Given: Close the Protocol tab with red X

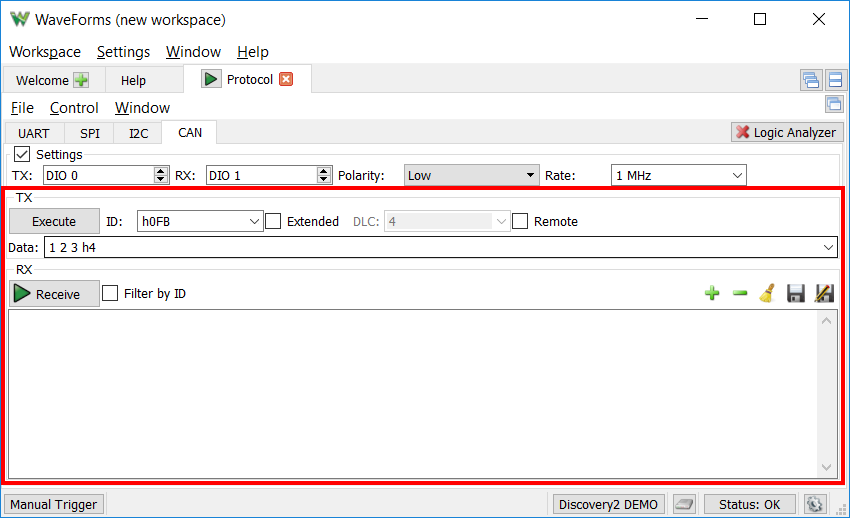Looking at the screenshot, I should click(x=286, y=79).
